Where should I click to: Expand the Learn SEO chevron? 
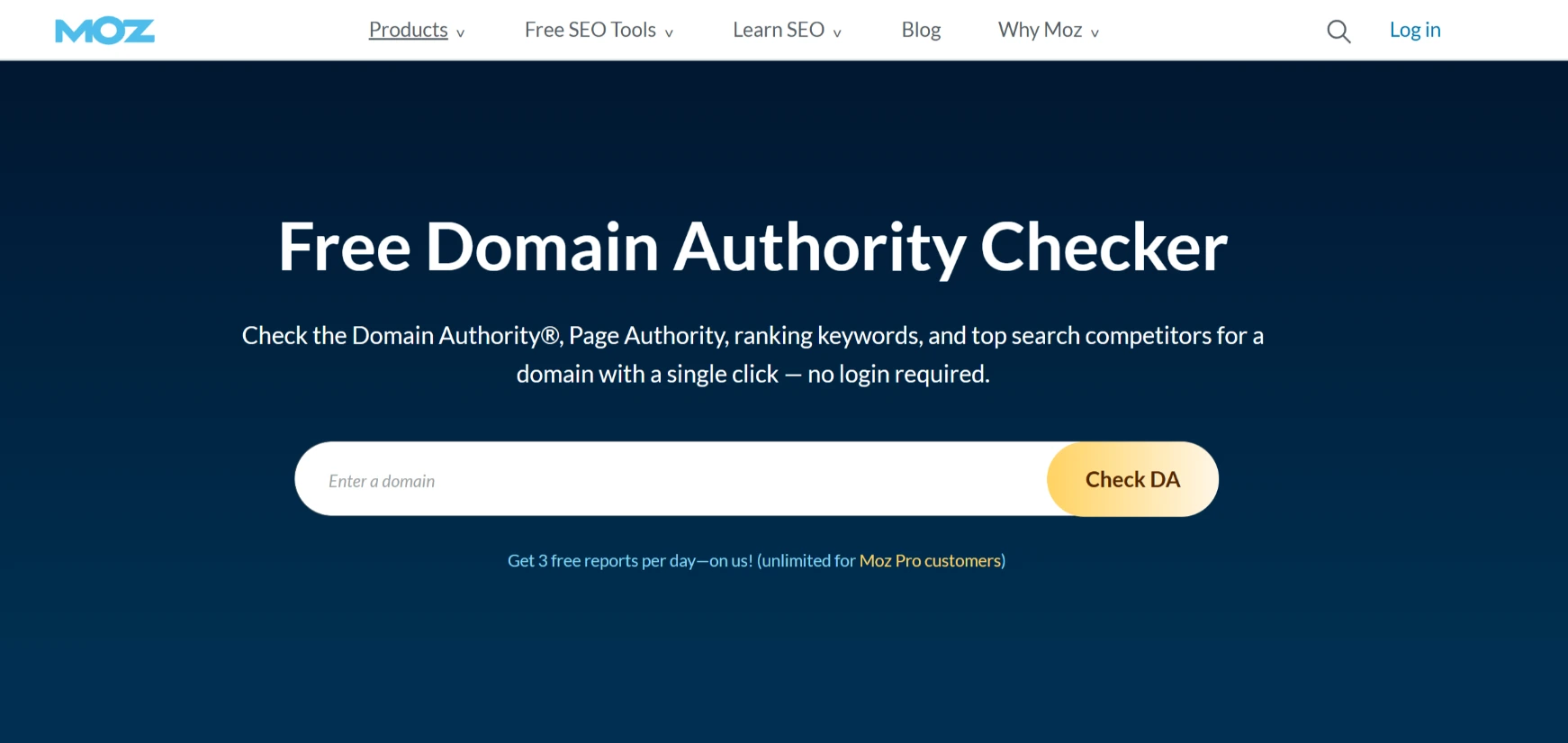[837, 33]
